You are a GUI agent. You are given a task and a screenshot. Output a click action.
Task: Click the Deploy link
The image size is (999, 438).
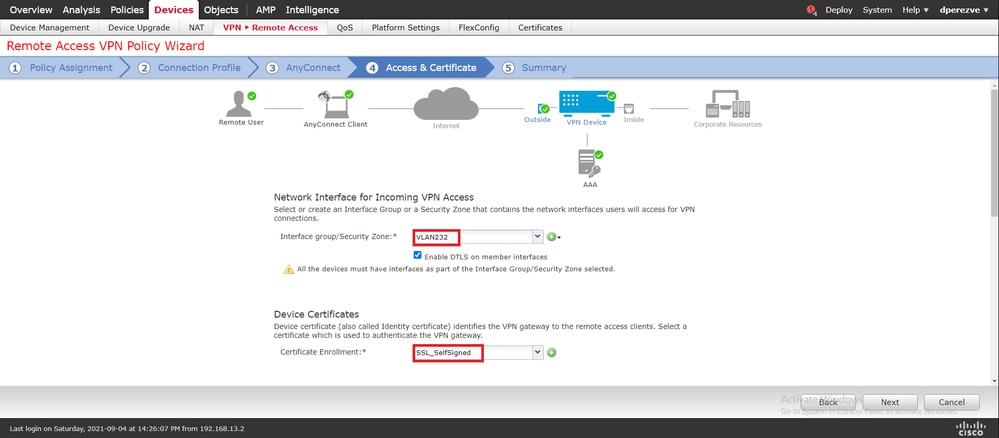838,10
